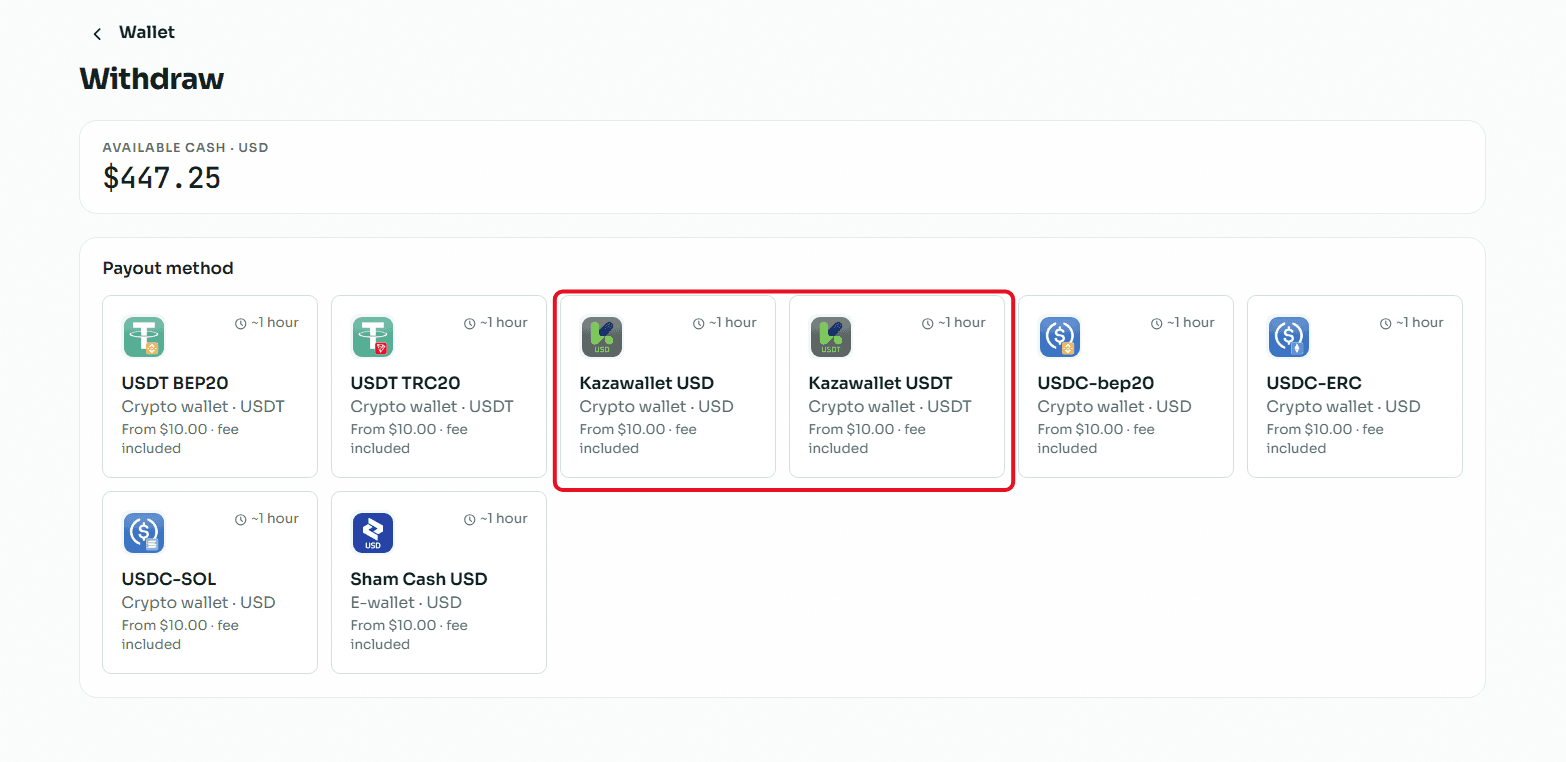The image size is (1566, 762).
Task: Click the Sham Cash USD logo icon
Action: (x=372, y=533)
